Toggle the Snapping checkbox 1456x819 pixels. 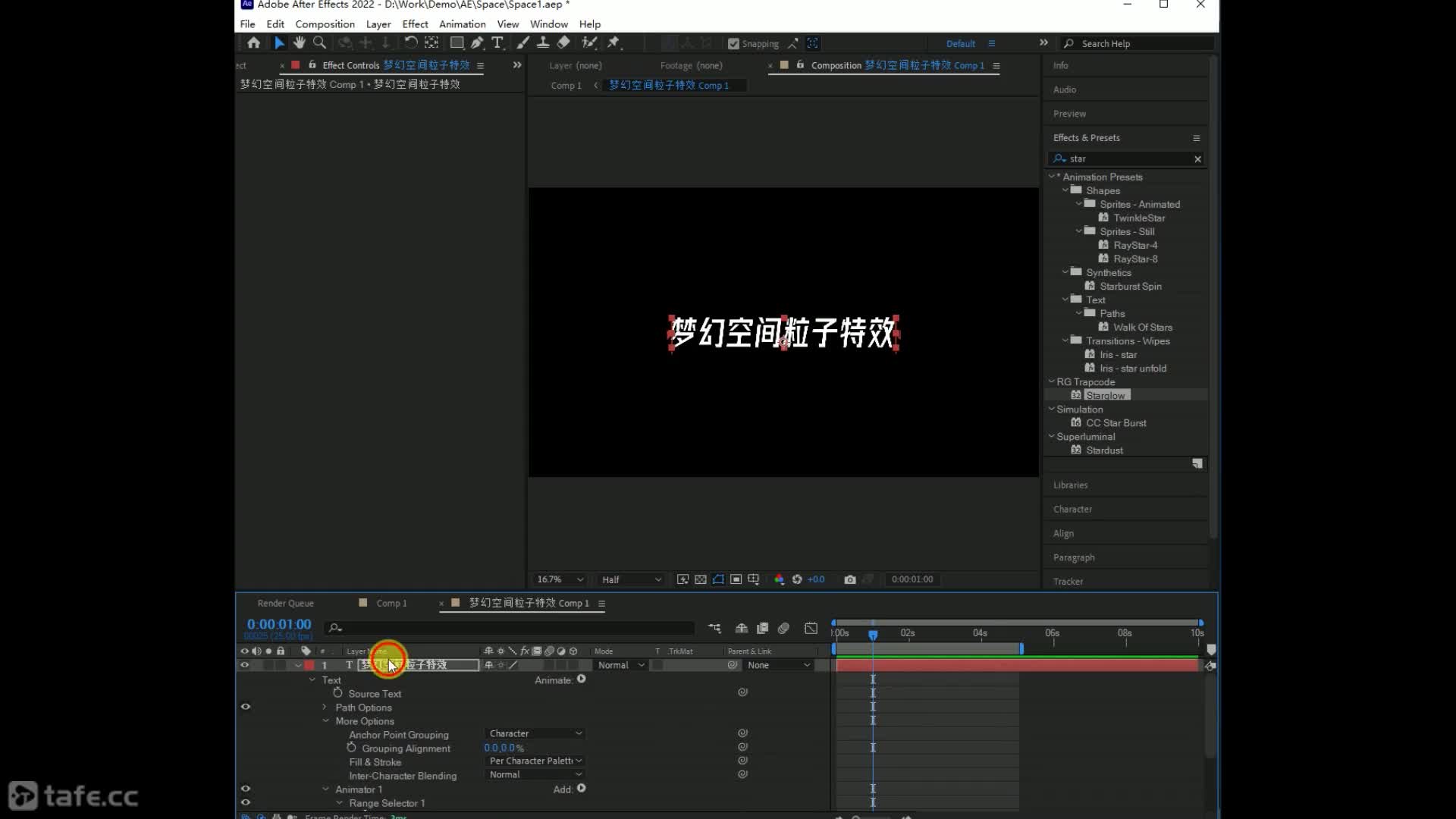click(733, 44)
